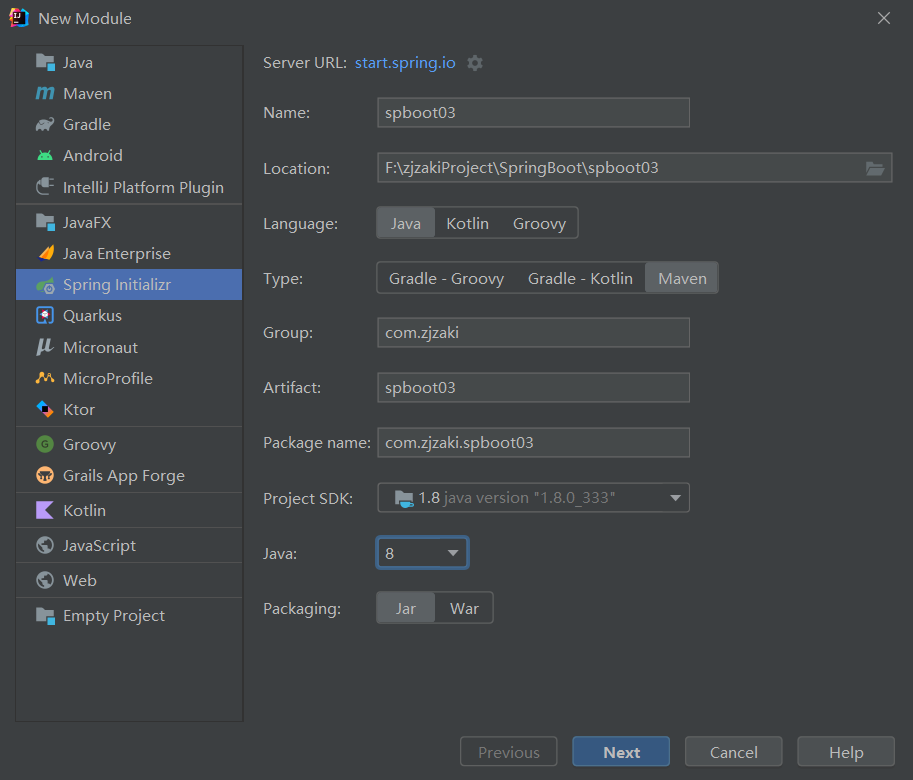The image size is (913, 780).
Task: Select the JavaFX entry label
Action: click(87, 222)
